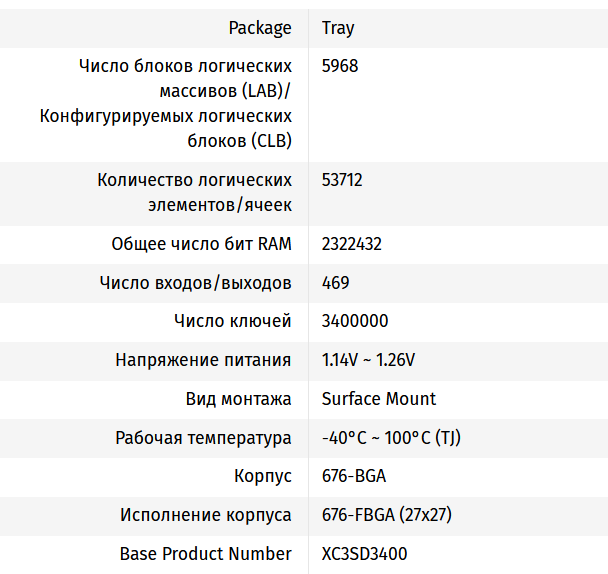Click the Package label cell
This screenshot has height=574, width=608.
[x=260, y=28]
